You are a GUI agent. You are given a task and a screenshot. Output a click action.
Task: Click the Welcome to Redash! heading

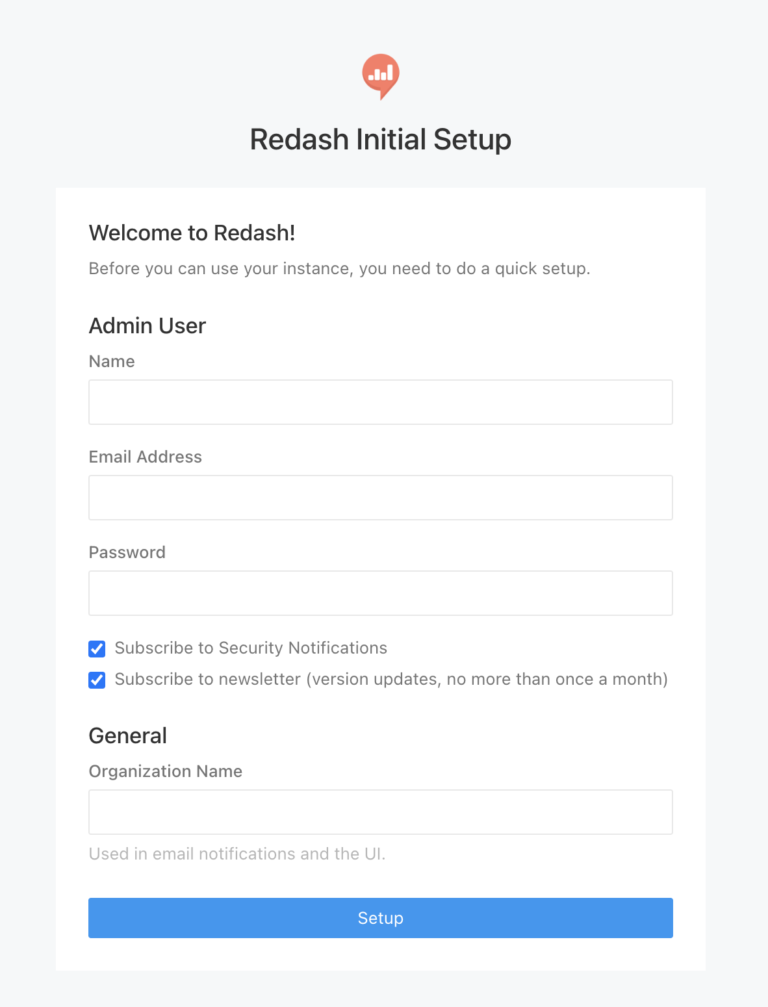tap(192, 232)
